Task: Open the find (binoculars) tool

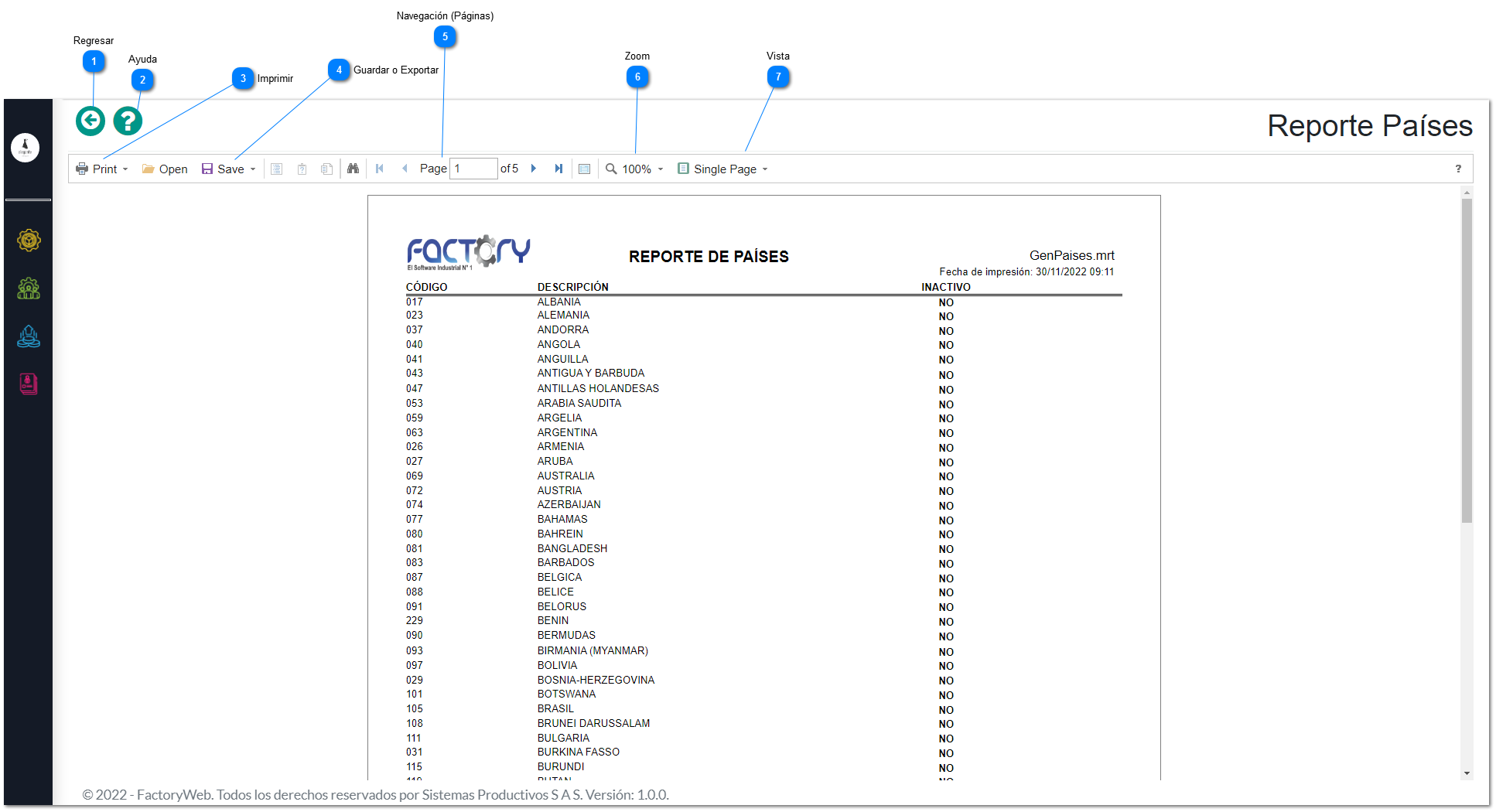Action: coord(353,169)
